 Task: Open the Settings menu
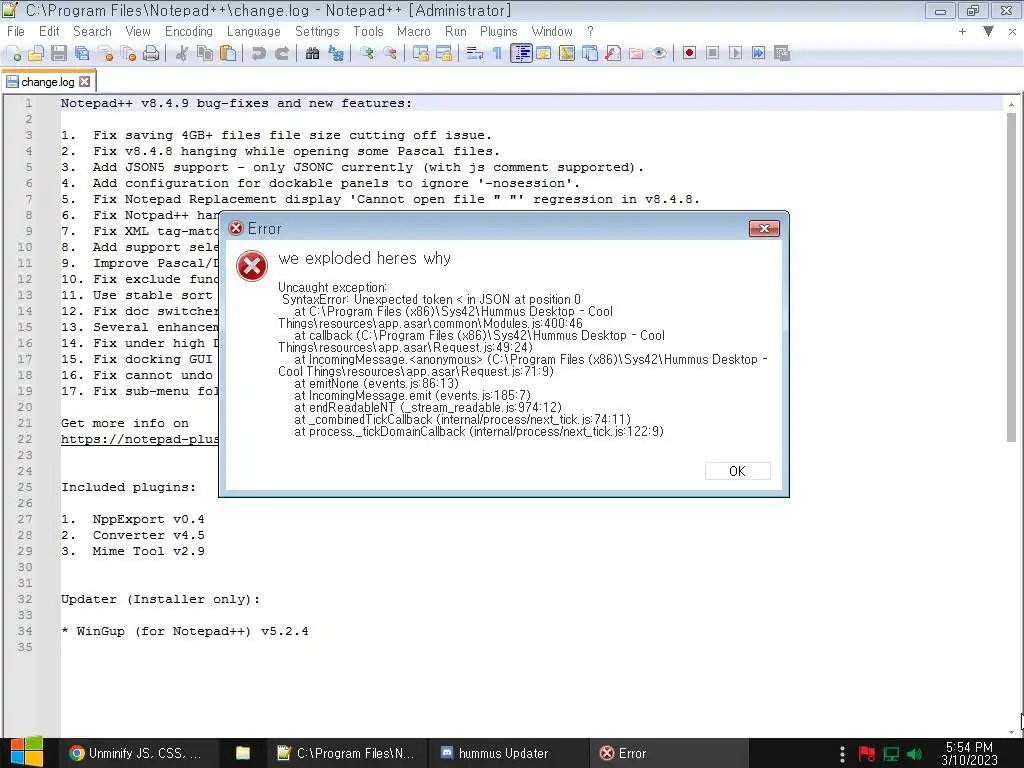pyautogui.click(x=317, y=31)
